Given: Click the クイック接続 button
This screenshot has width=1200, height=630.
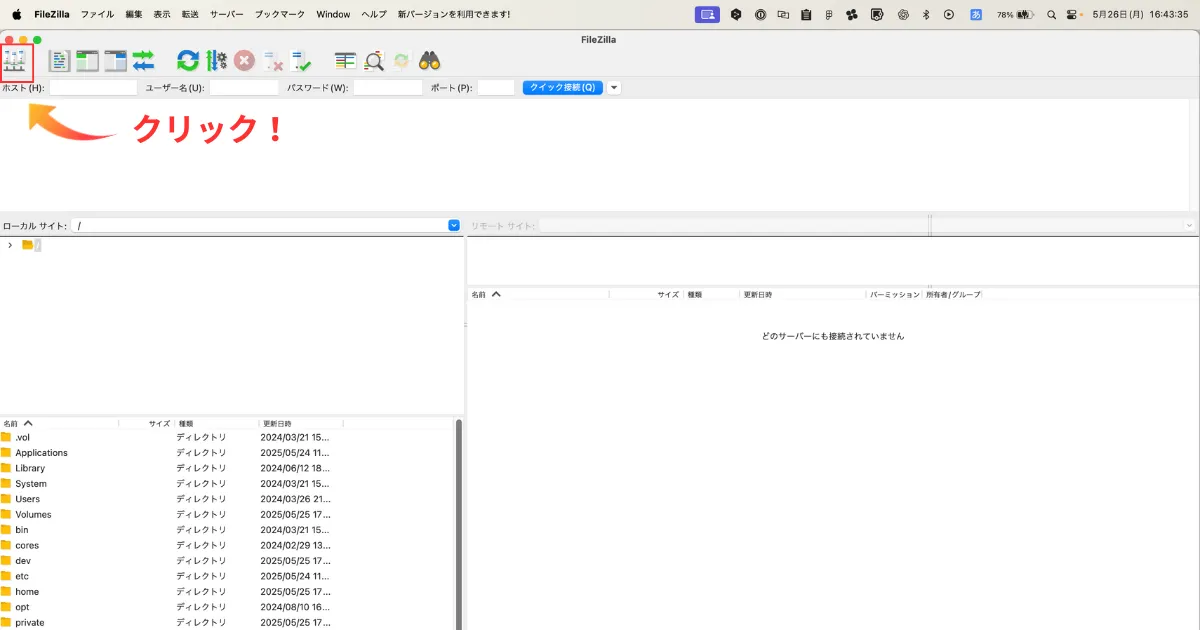Looking at the screenshot, I should tap(562, 88).
